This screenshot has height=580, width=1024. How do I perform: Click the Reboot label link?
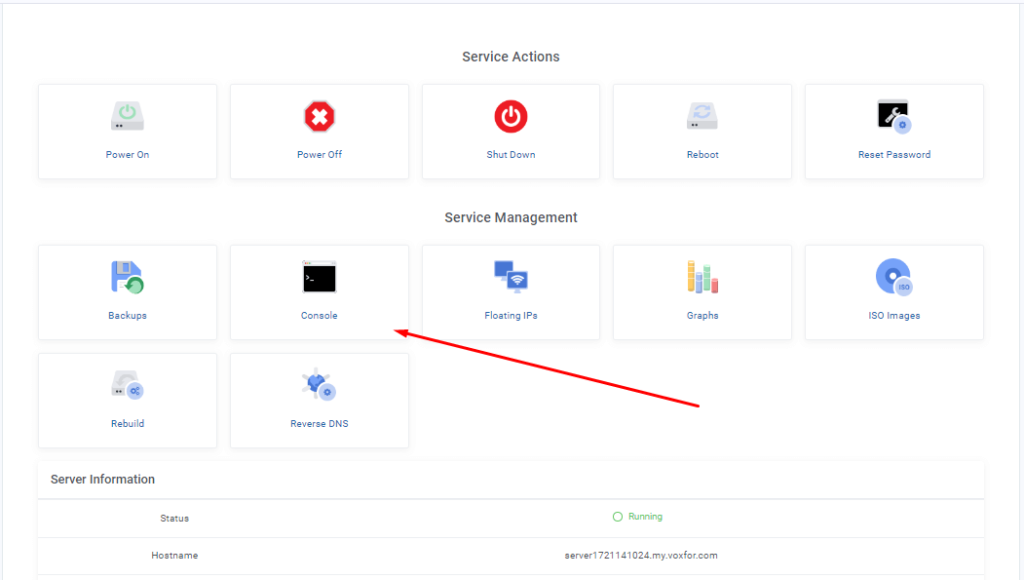pos(702,155)
